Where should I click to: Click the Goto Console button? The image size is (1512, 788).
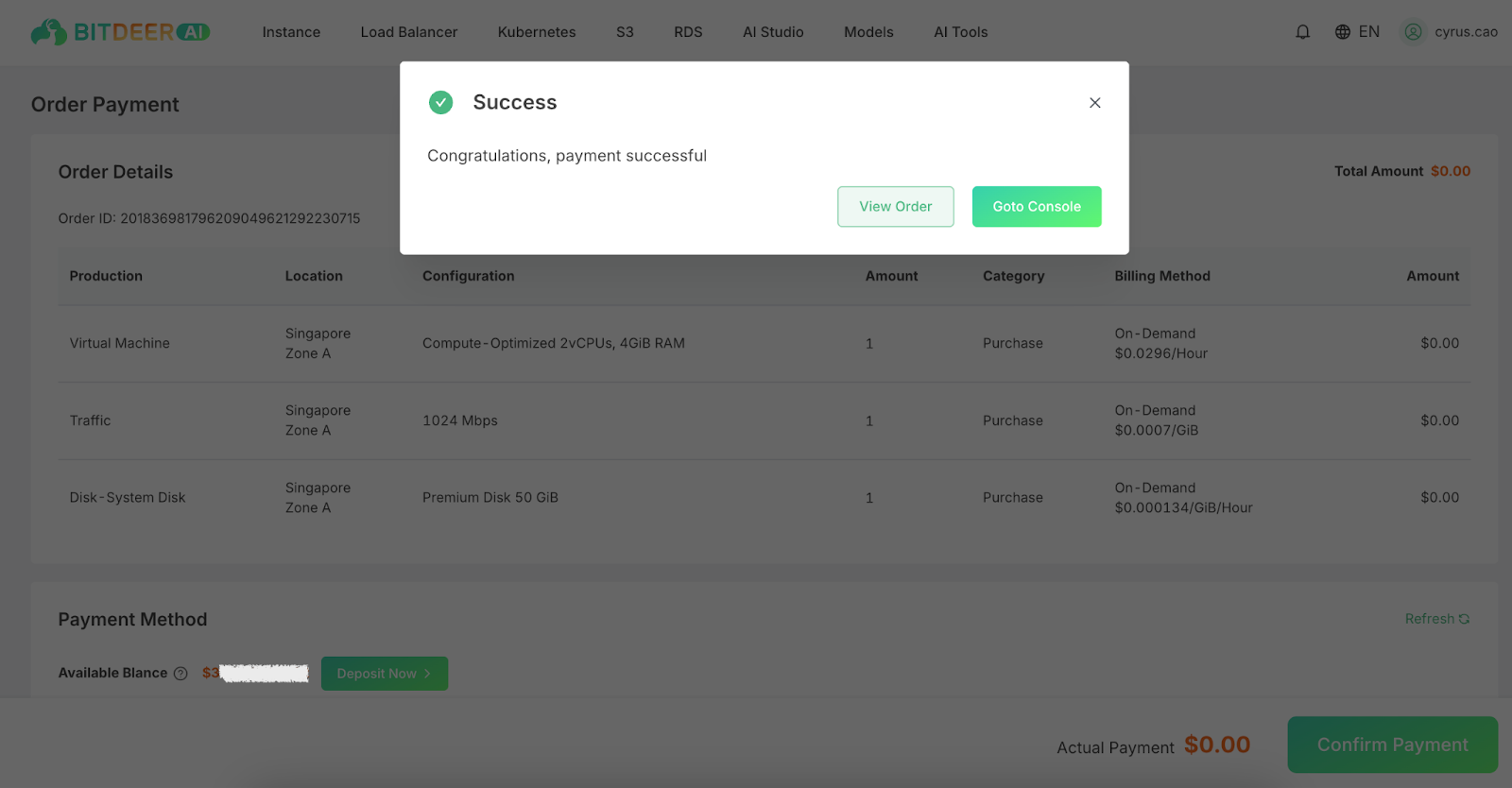pos(1036,207)
